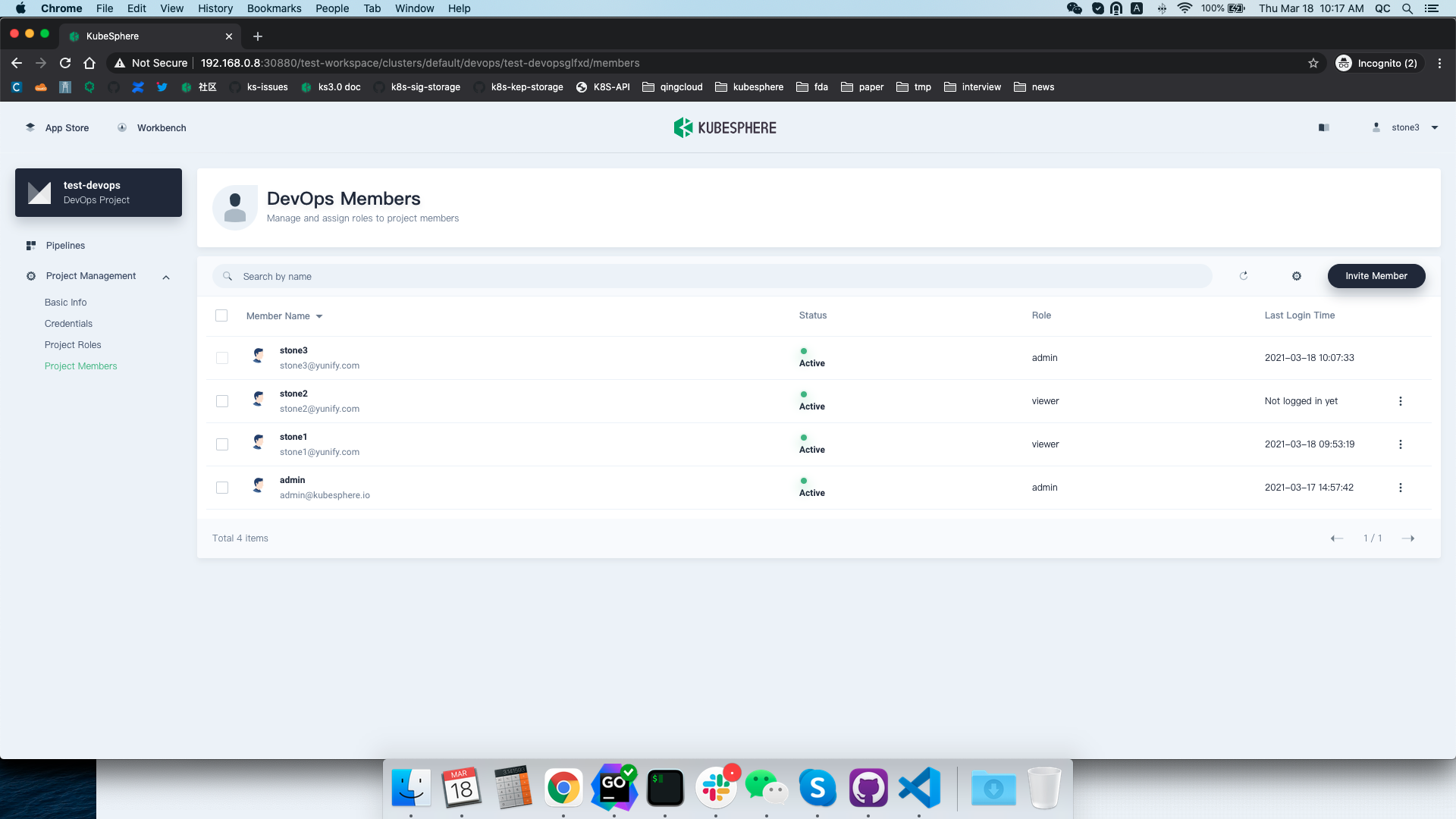Viewport: 1456px width, 819px height.
Task: Click Last Login Time column header
Action: click(1300, 315)
